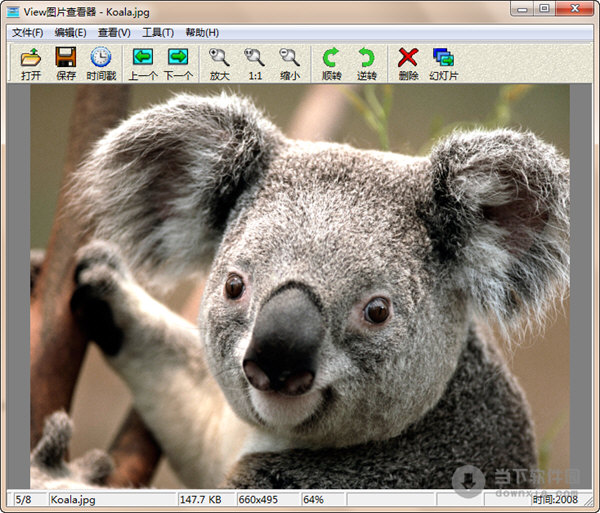Open the 工具(T) menu

(158, 33)
